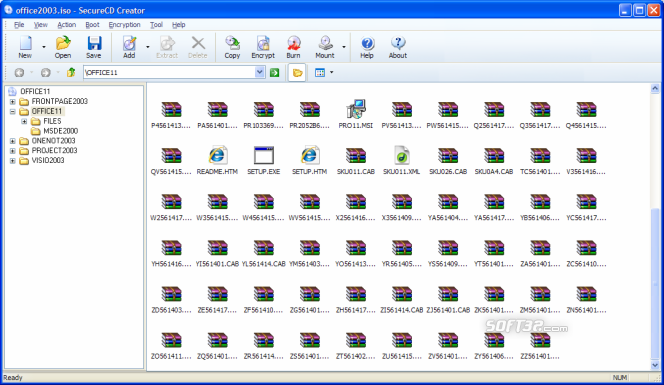
Task: Expand the VISIO2003 tree node
Action: click(13, 161)
